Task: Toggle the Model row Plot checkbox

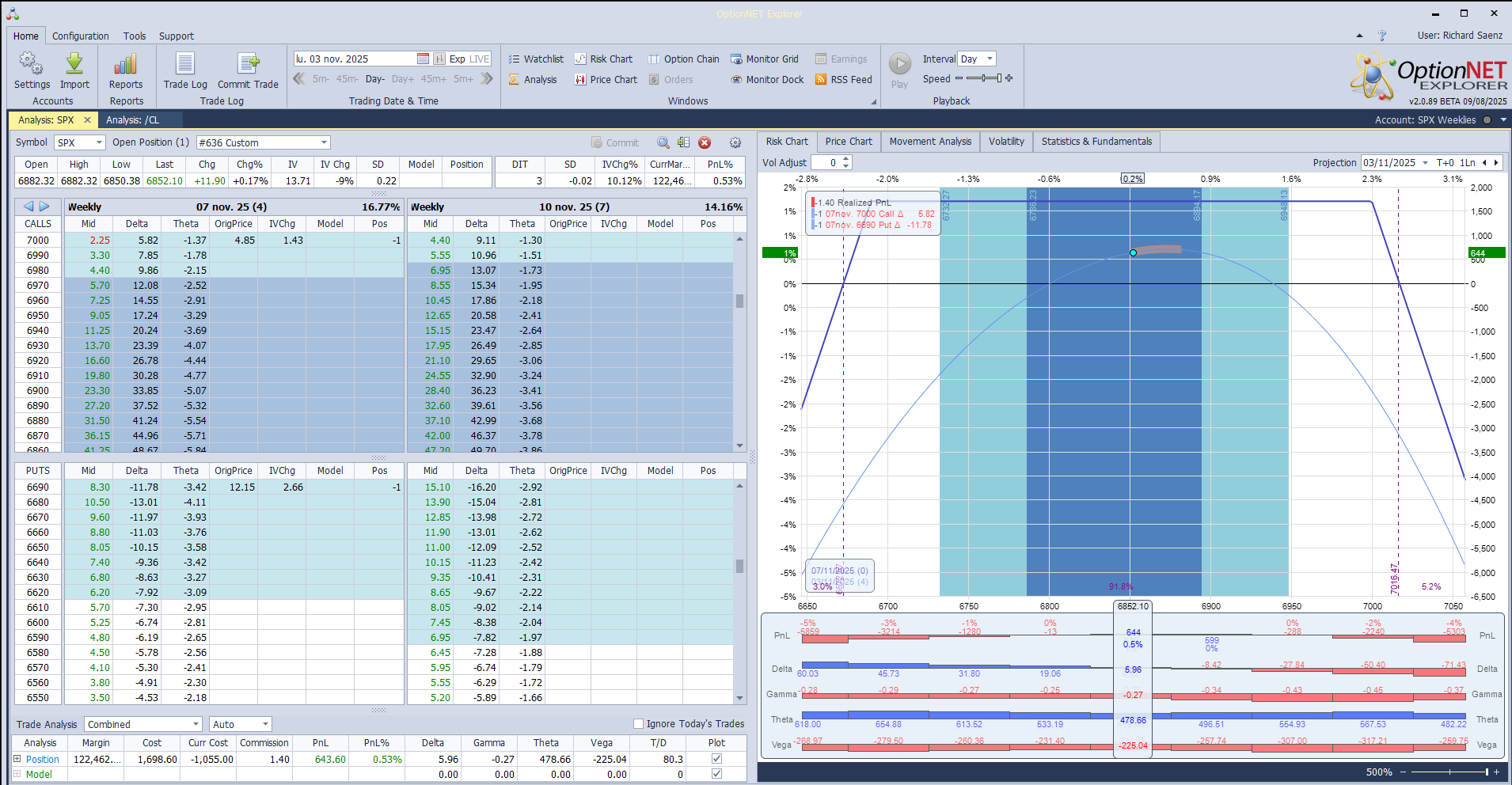Action: point(716,774)
